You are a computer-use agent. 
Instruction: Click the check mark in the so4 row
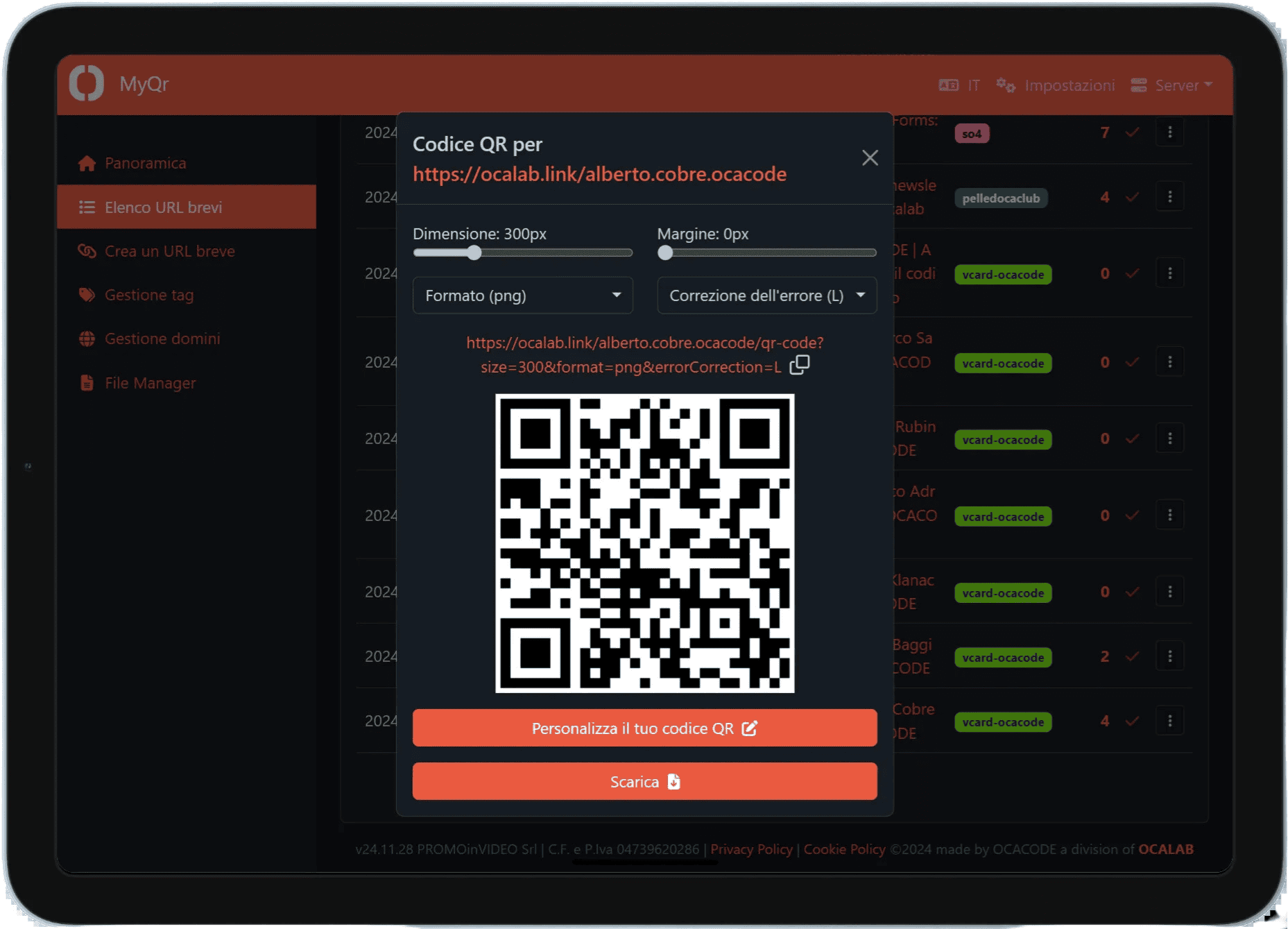(x=1133, y=132)
